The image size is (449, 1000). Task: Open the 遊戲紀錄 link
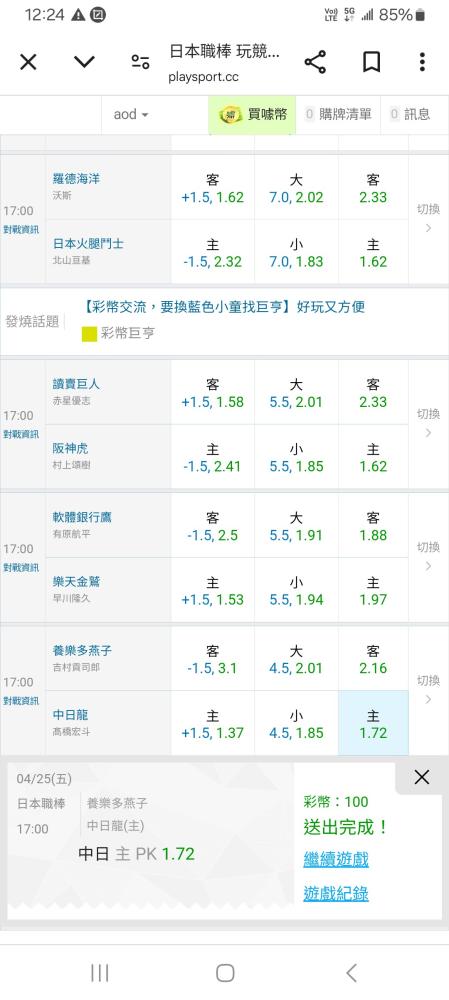(336, 893)
